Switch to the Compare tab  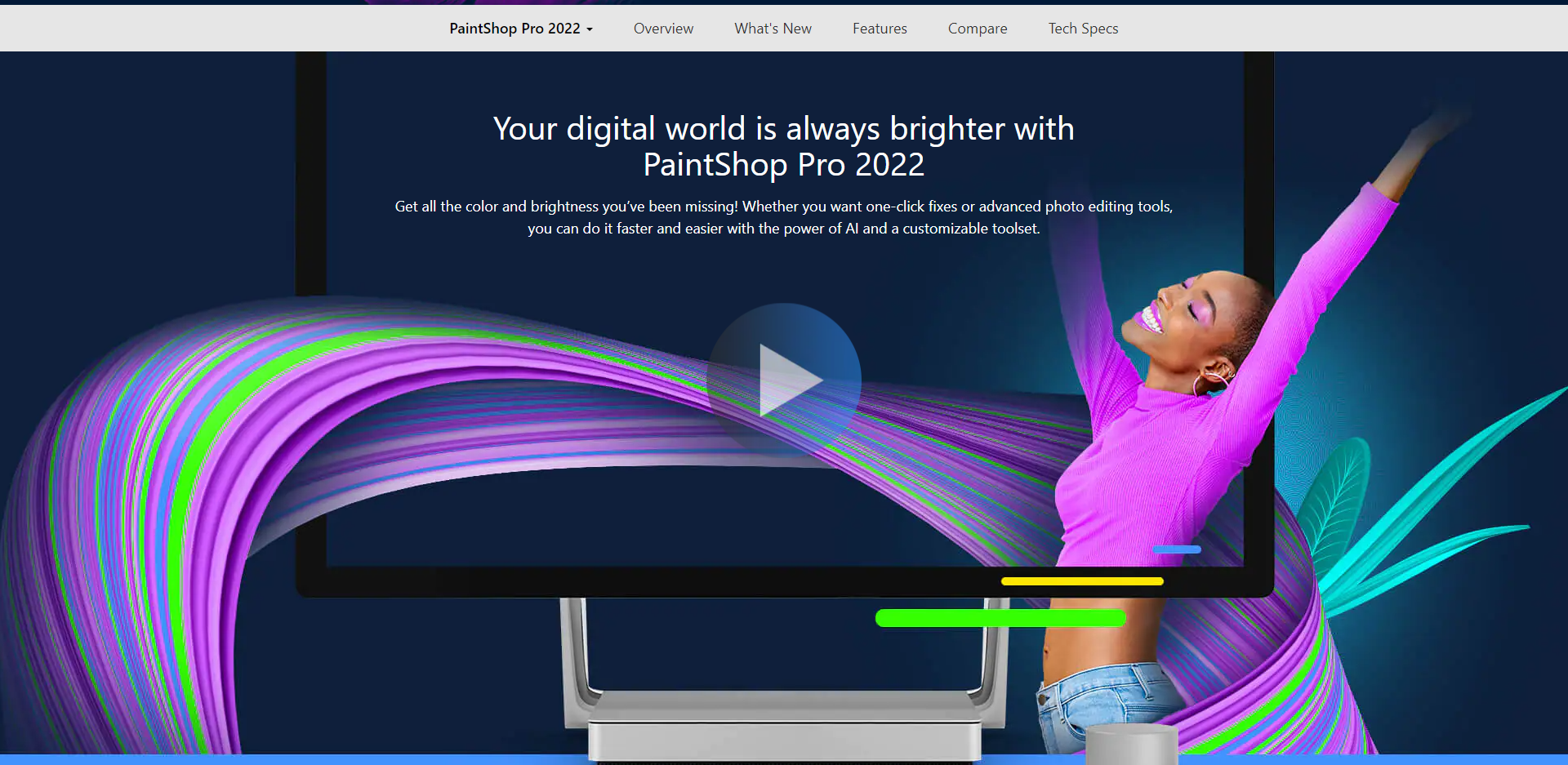[x=978, y=29]
